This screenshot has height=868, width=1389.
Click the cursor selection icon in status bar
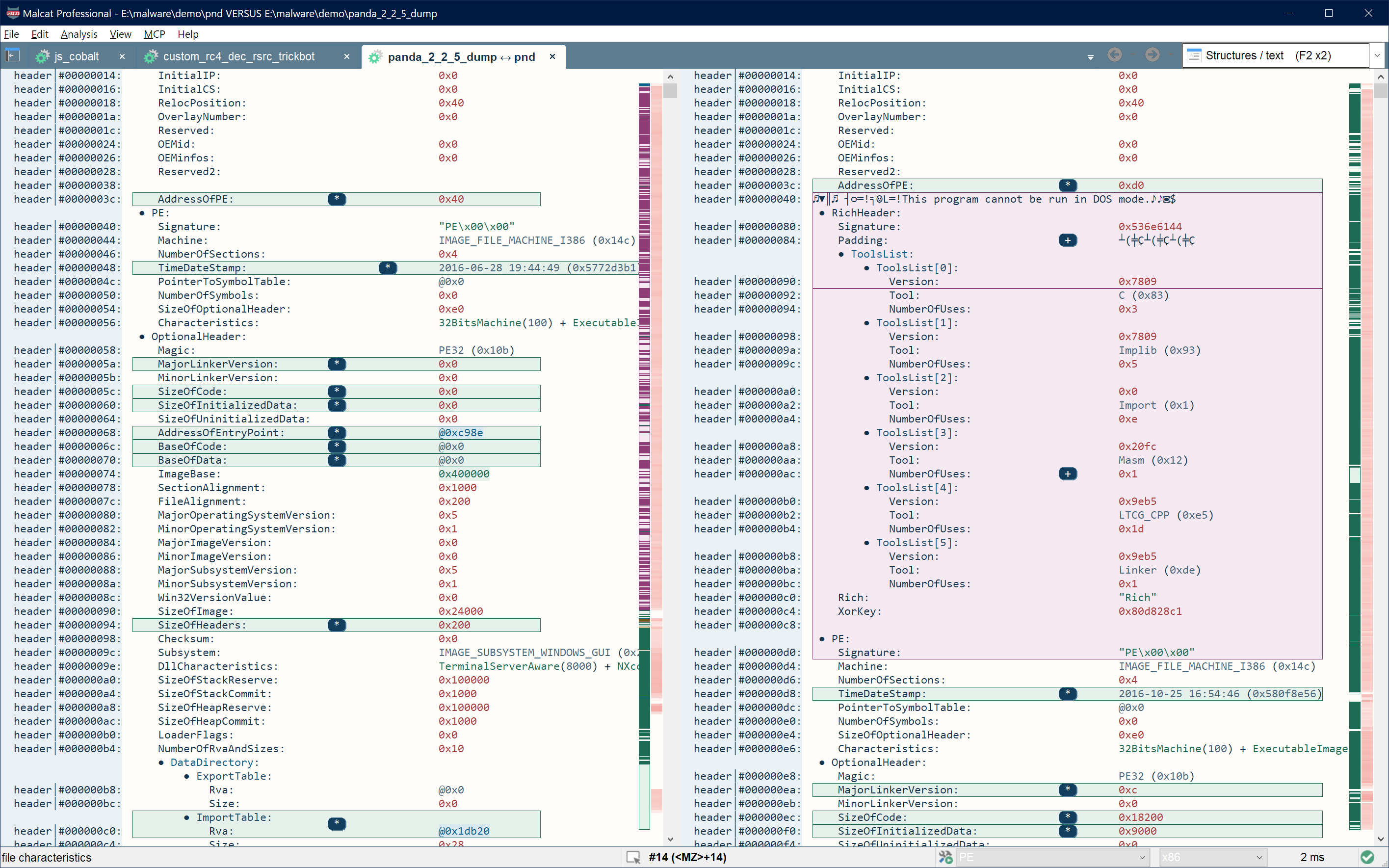[633, 857]
